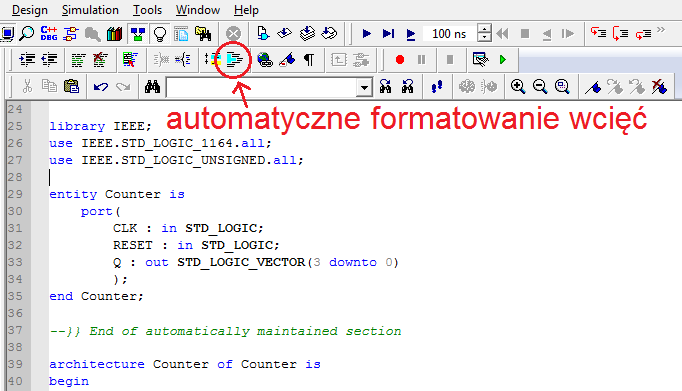This screenshot has height=391, width=682.
Task: Zoom in with plus magnifier
Action: pyautogui.click(x=518, y=87)
